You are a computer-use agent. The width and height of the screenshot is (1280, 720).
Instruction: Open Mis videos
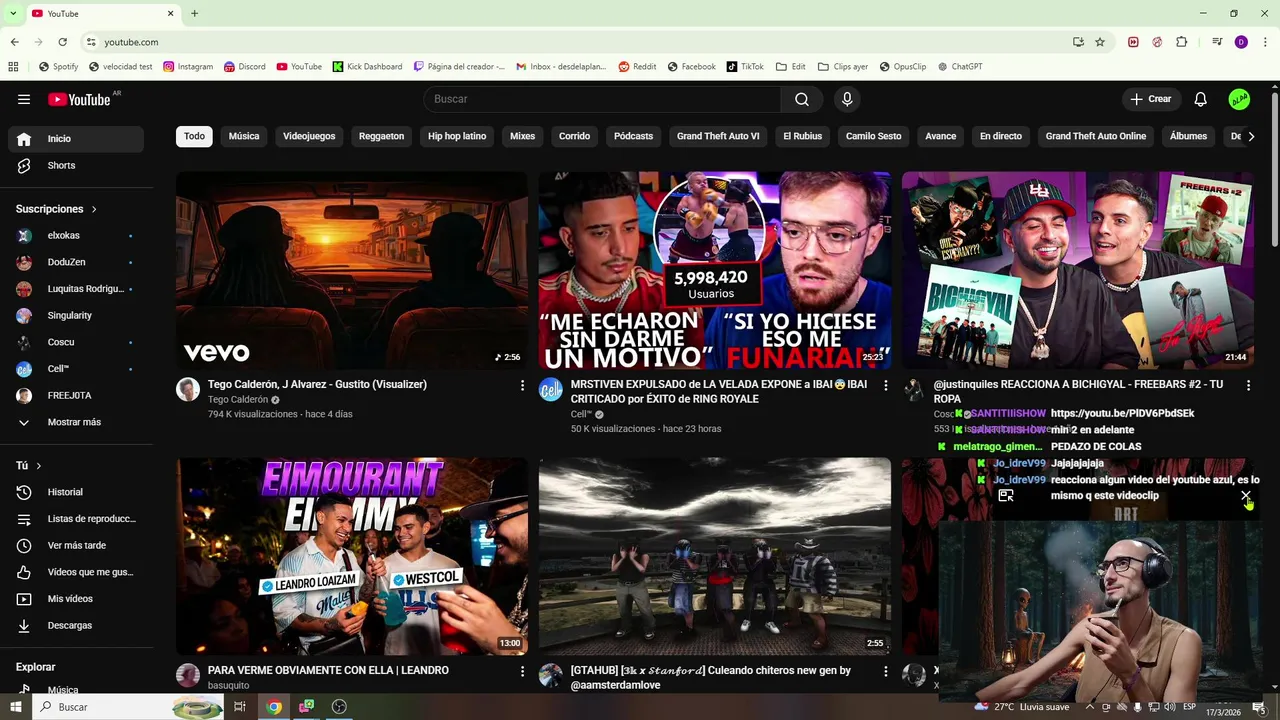point(76,599)
